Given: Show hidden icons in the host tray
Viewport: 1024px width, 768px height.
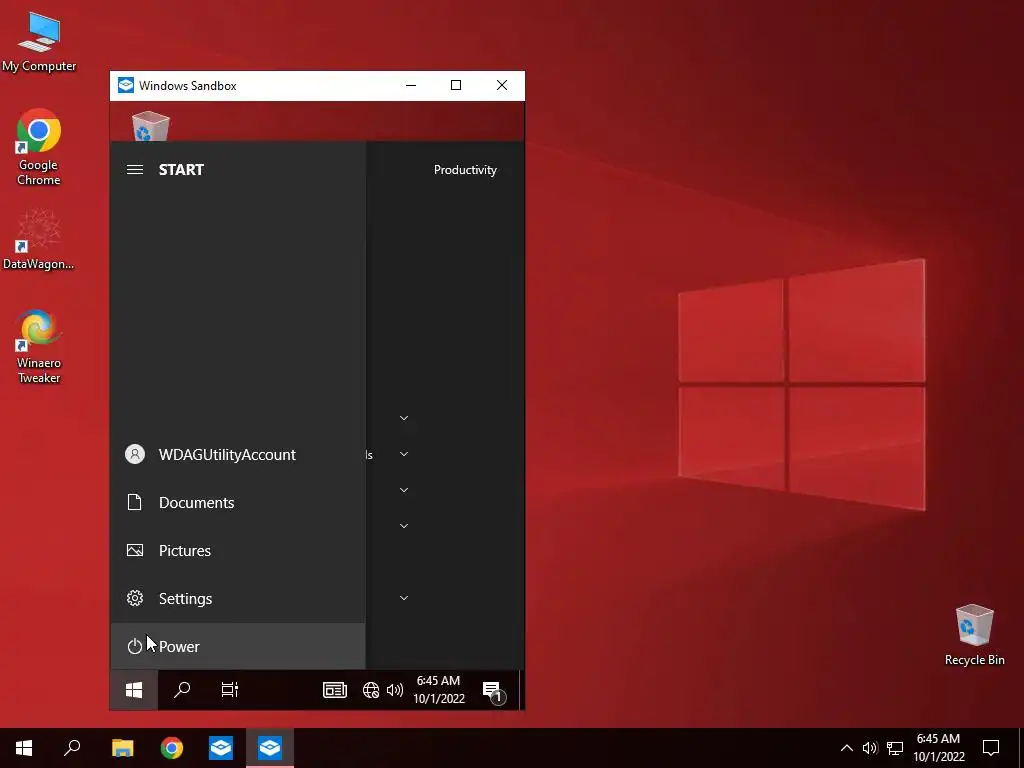Looking at the screenshot, I should pos(846,748).
